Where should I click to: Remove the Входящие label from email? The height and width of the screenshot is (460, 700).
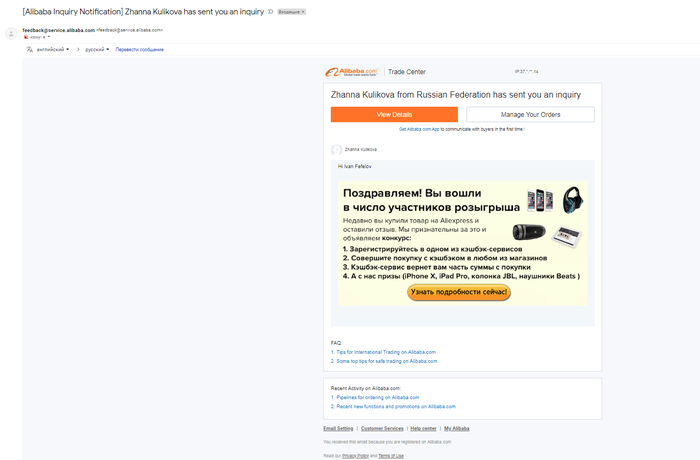pos(303,12)
